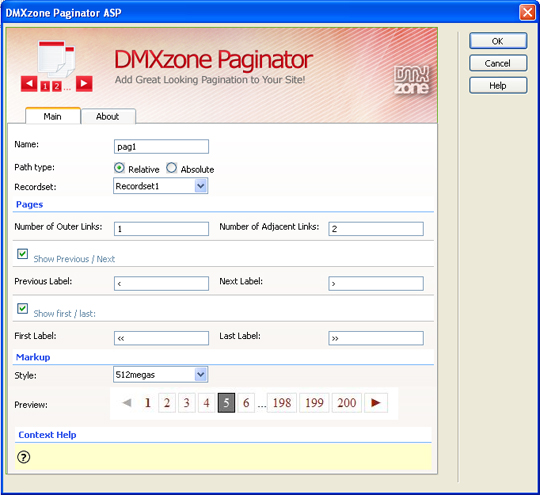Click the Context Help question mark icon
Screen dimensions: 540x495
[x=23, y=457]
